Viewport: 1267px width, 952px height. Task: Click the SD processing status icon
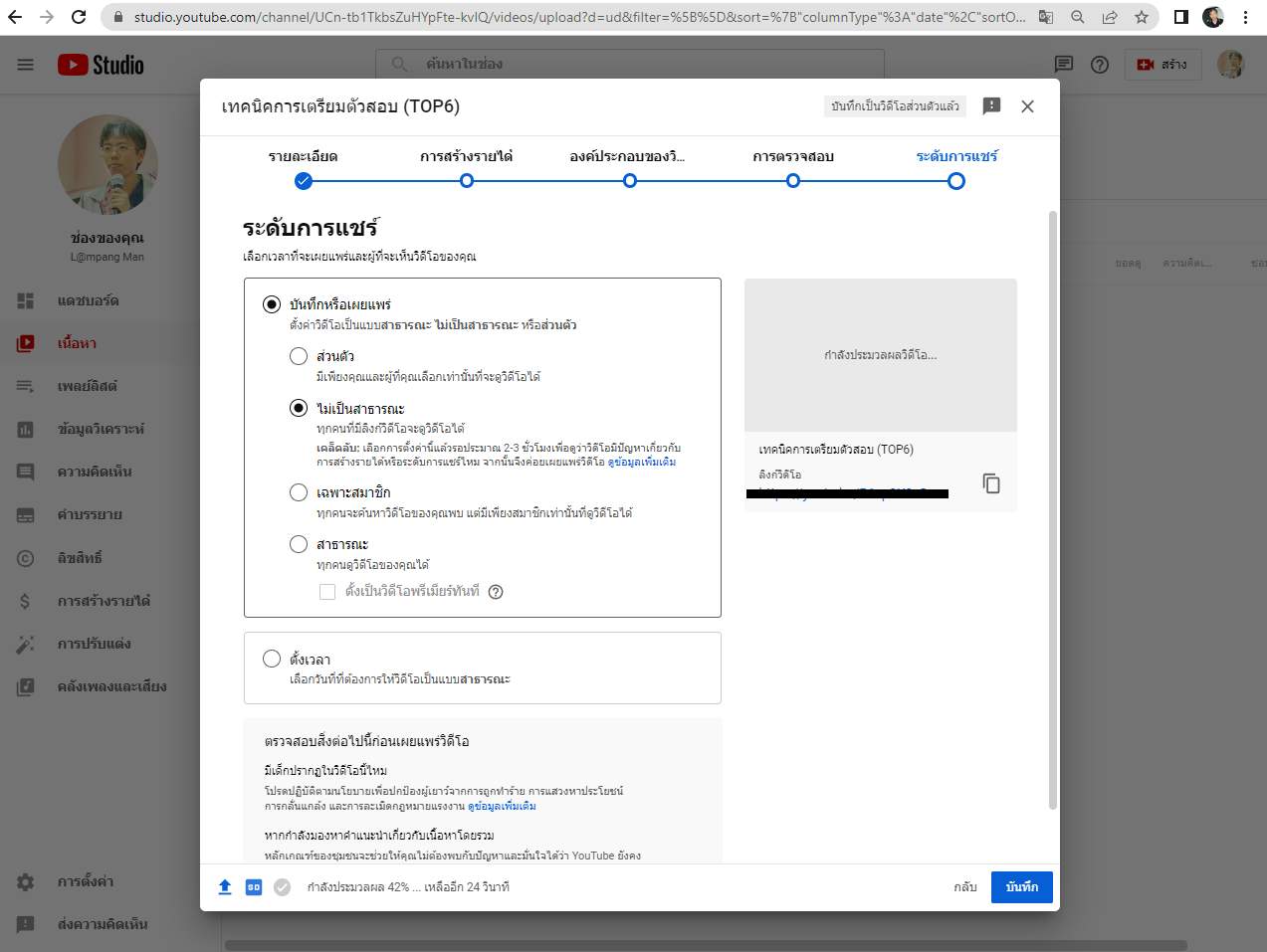[x=254, y=887]
